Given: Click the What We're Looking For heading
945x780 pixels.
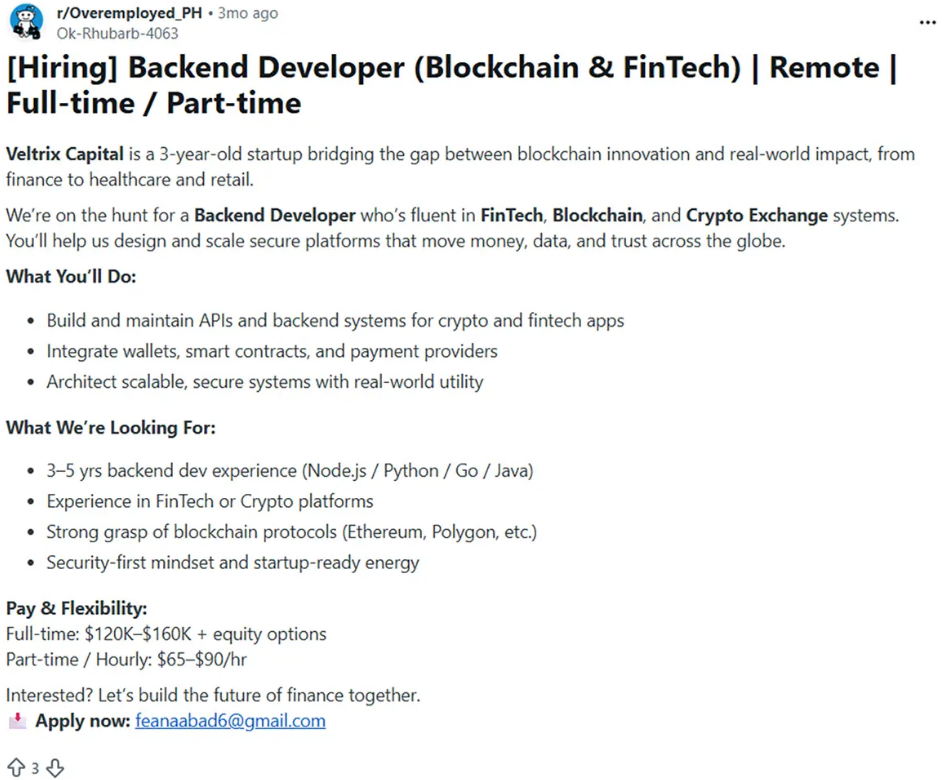Looking at the screenshot, I should 111,428.
